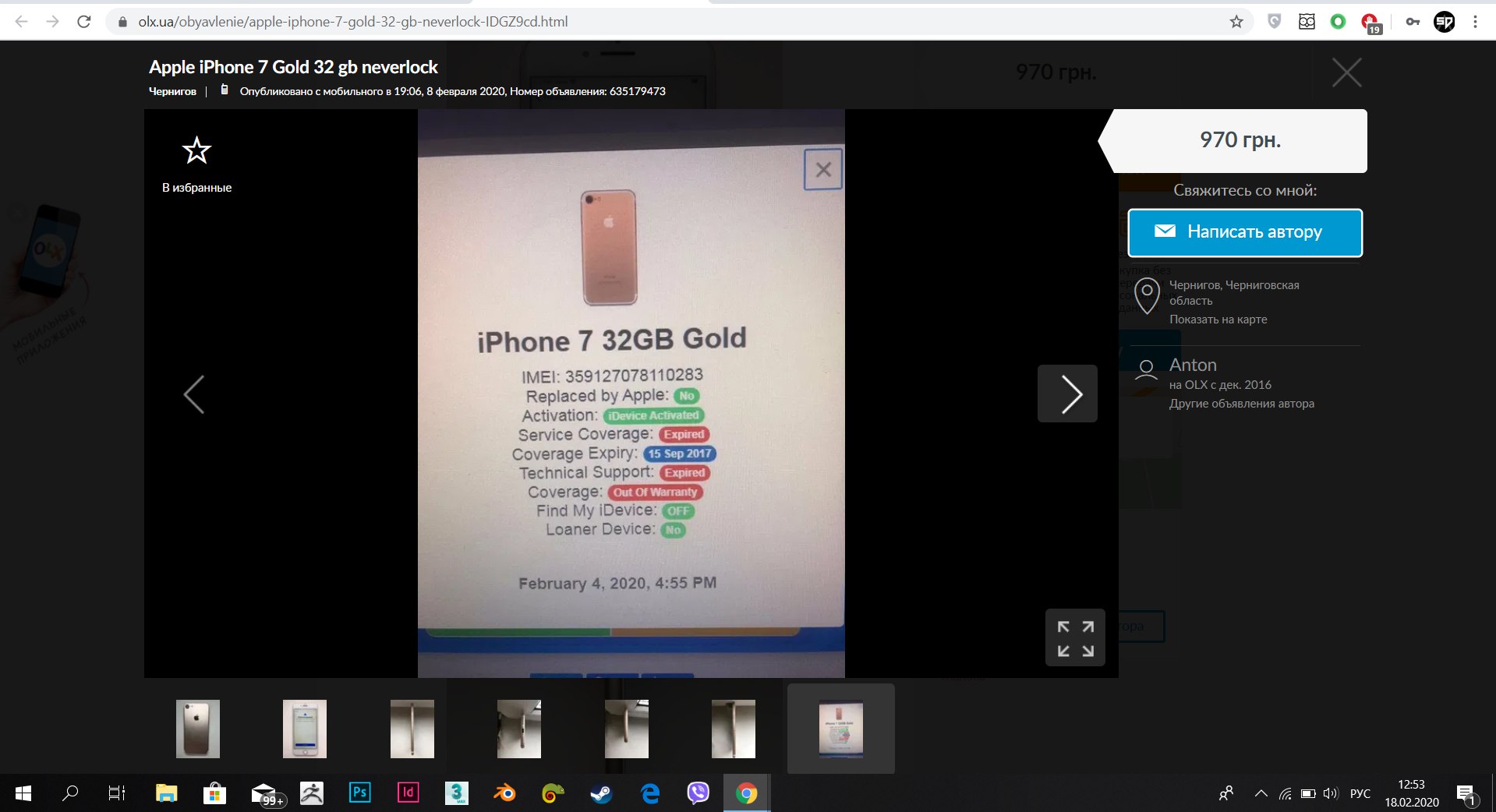Launch File Explorer from the taskbar

166,793
